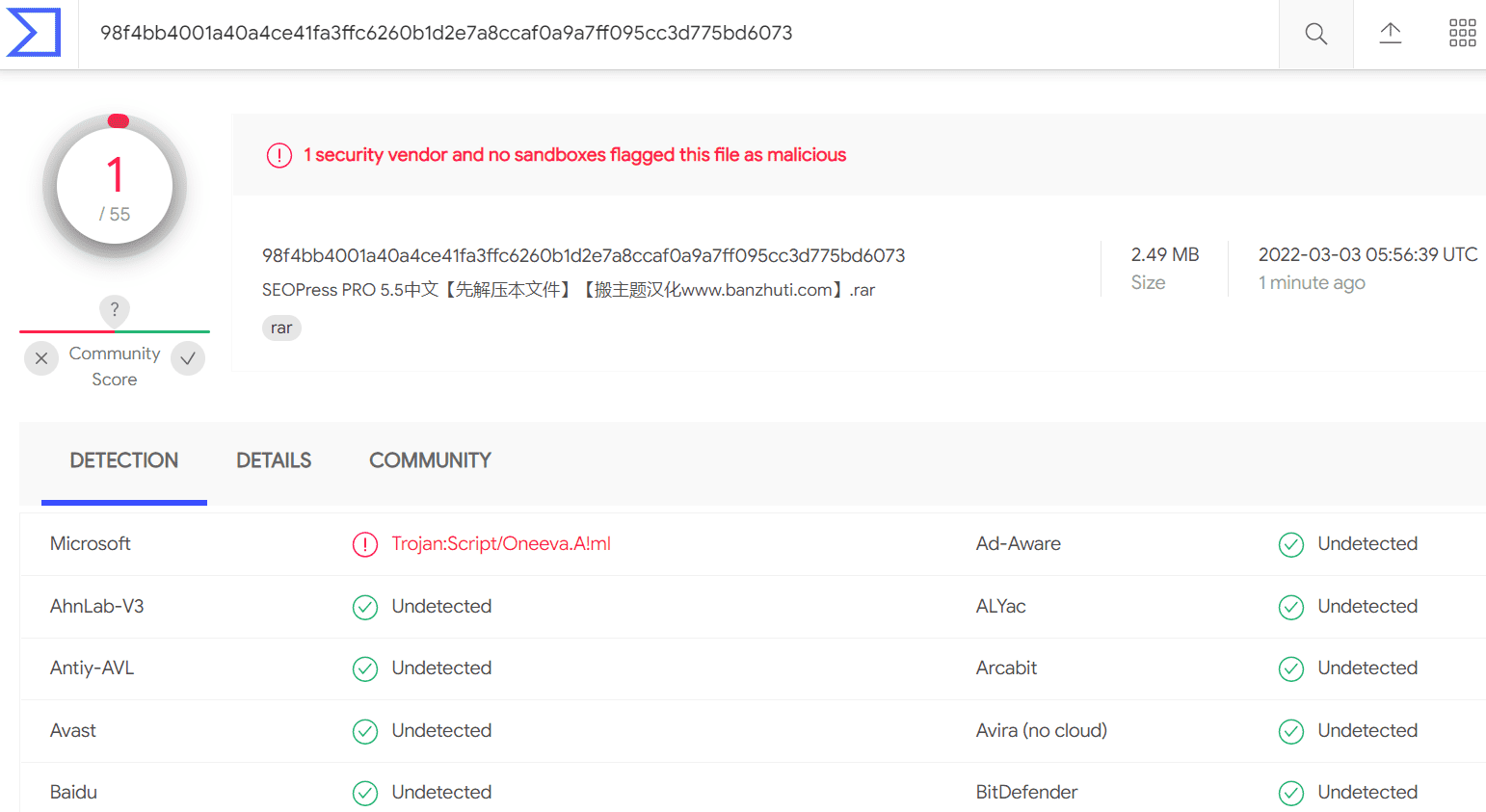The height and width of the screenshot is (812, 1486).
Task: Click the '1 minute ago' text
Action: coord(1312,283)
